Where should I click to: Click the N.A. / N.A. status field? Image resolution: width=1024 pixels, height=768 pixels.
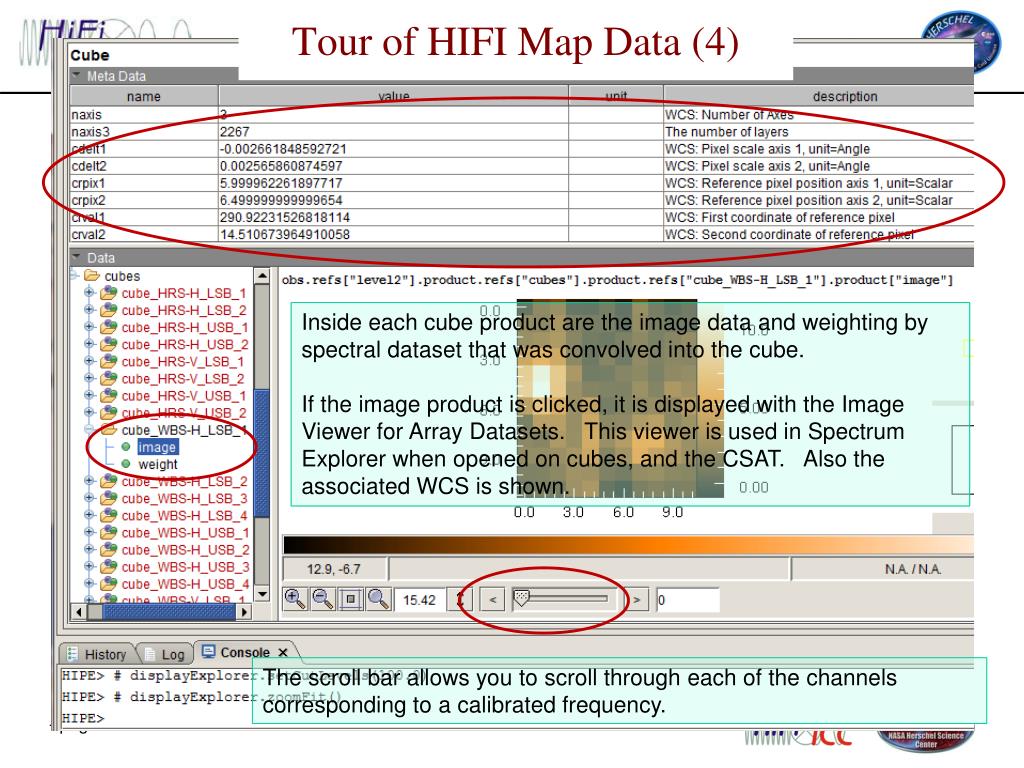point(882,569)
